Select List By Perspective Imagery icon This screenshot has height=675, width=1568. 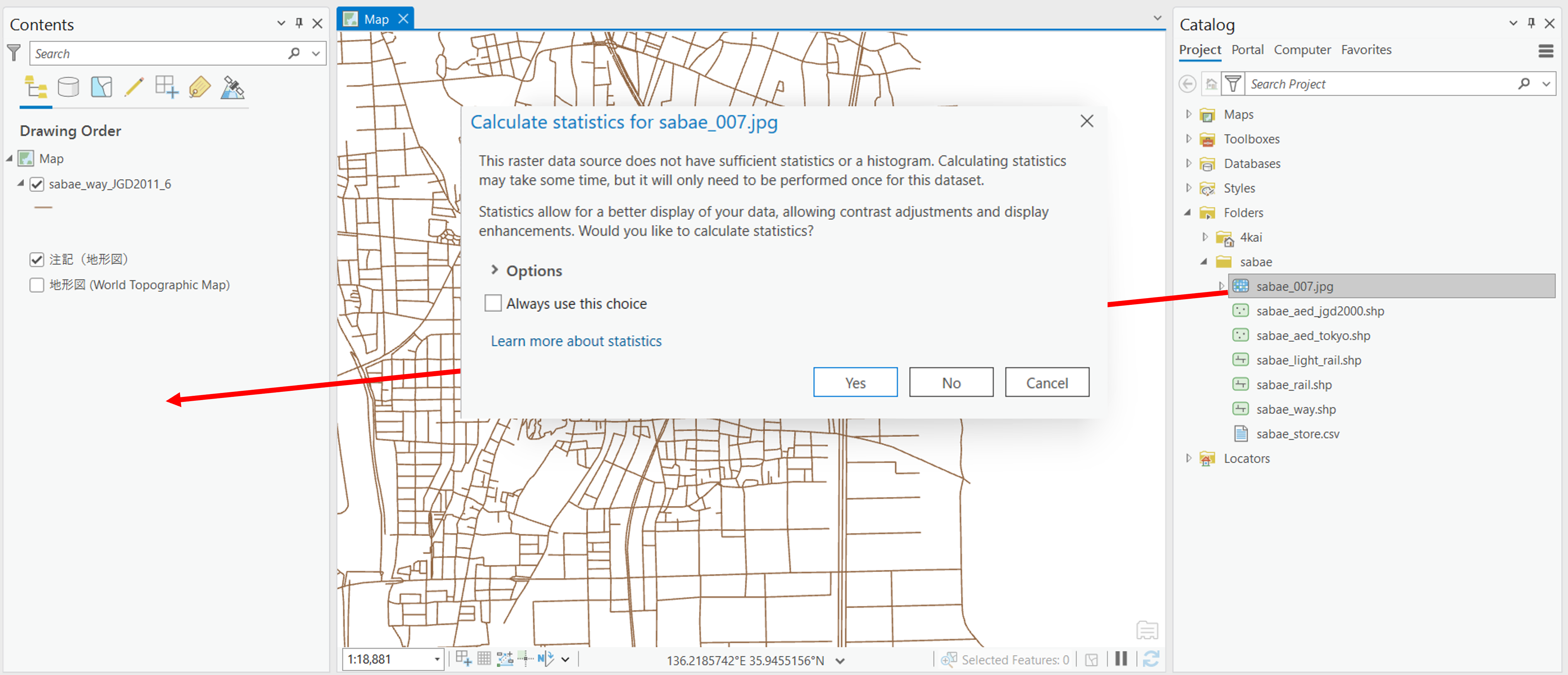pyautogui.click(x=232, y=87)
